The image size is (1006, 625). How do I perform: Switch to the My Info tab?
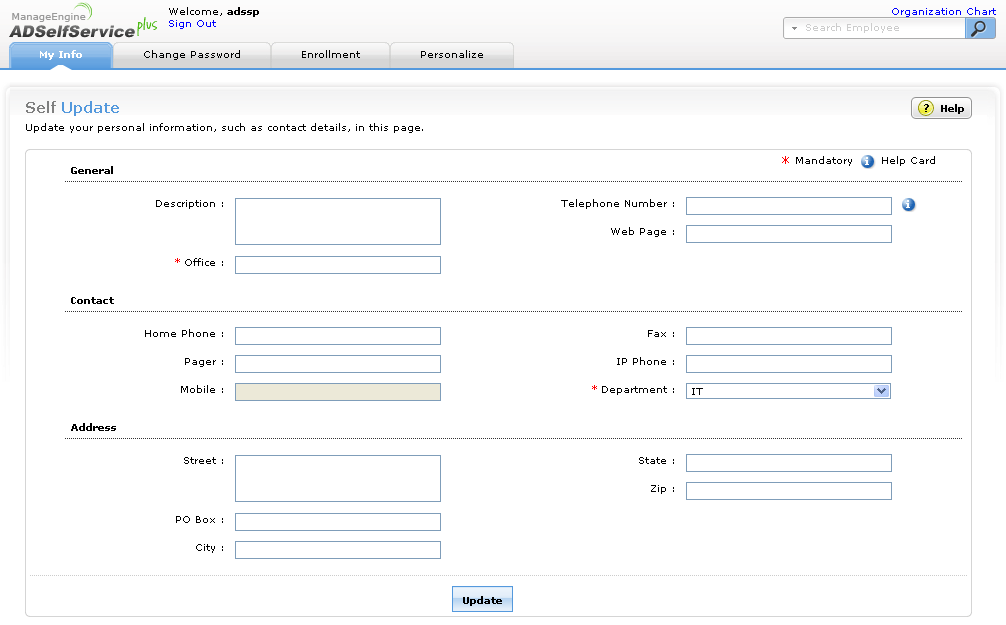point(61,55)
